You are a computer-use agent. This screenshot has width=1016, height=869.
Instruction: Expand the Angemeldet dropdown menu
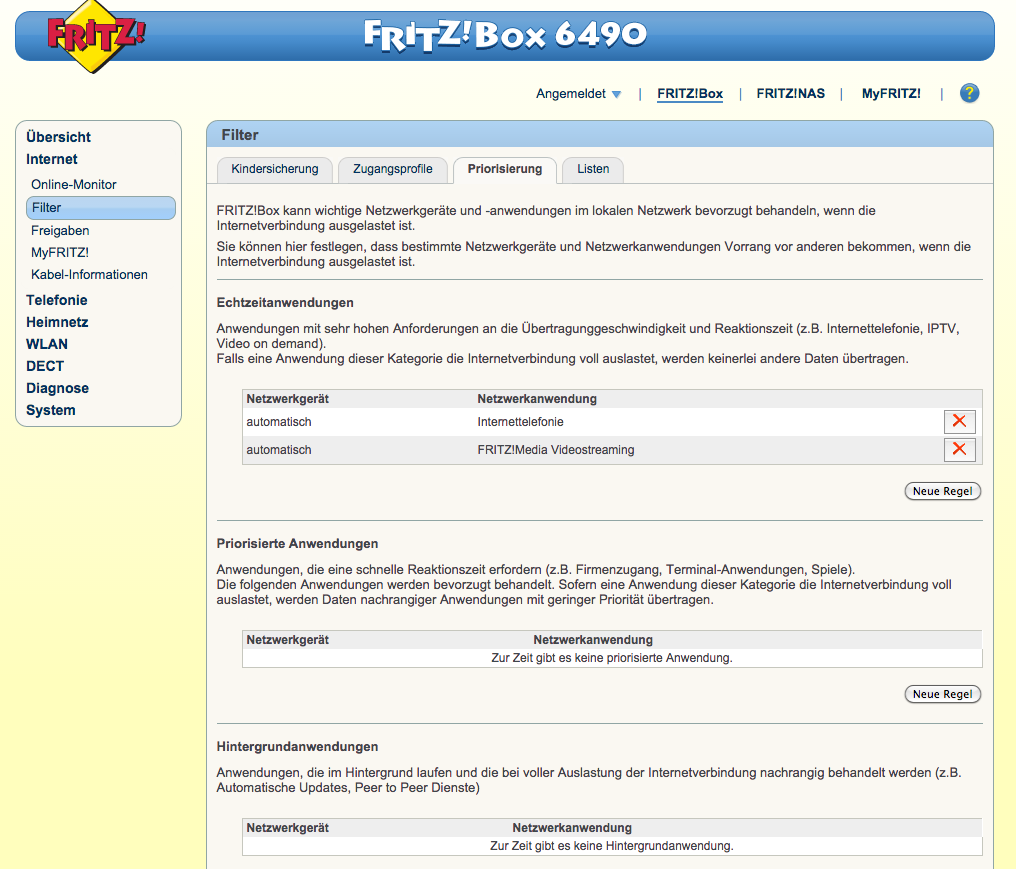[x=579, y=94]
